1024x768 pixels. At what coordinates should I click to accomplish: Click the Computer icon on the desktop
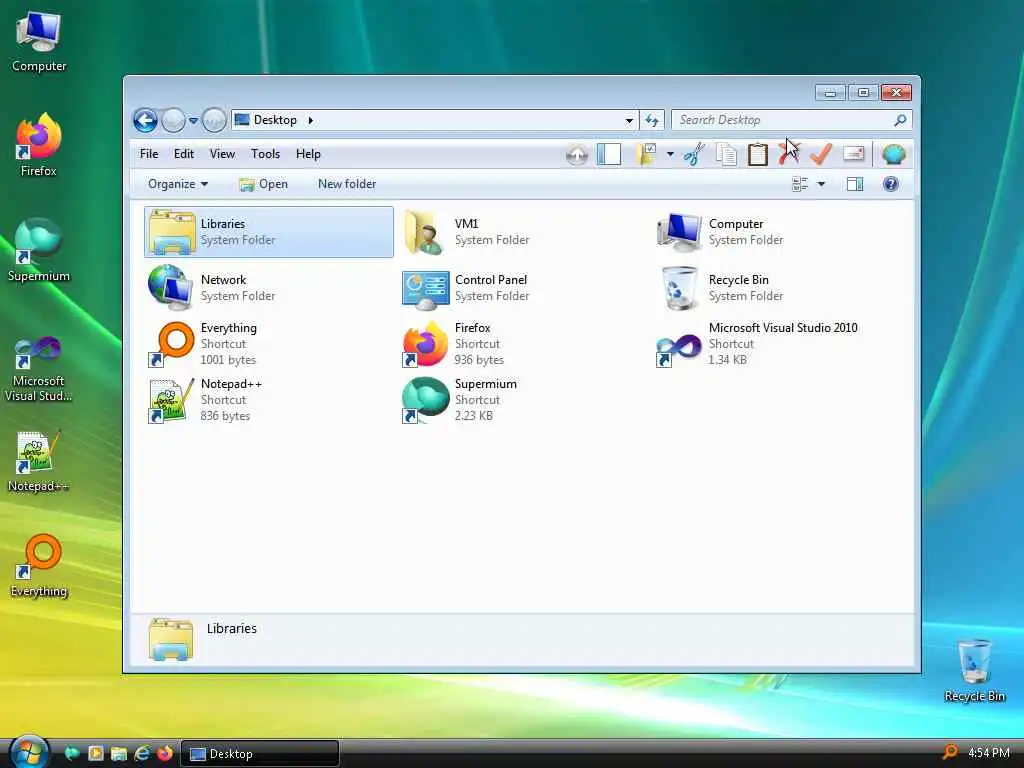[39, 40]
